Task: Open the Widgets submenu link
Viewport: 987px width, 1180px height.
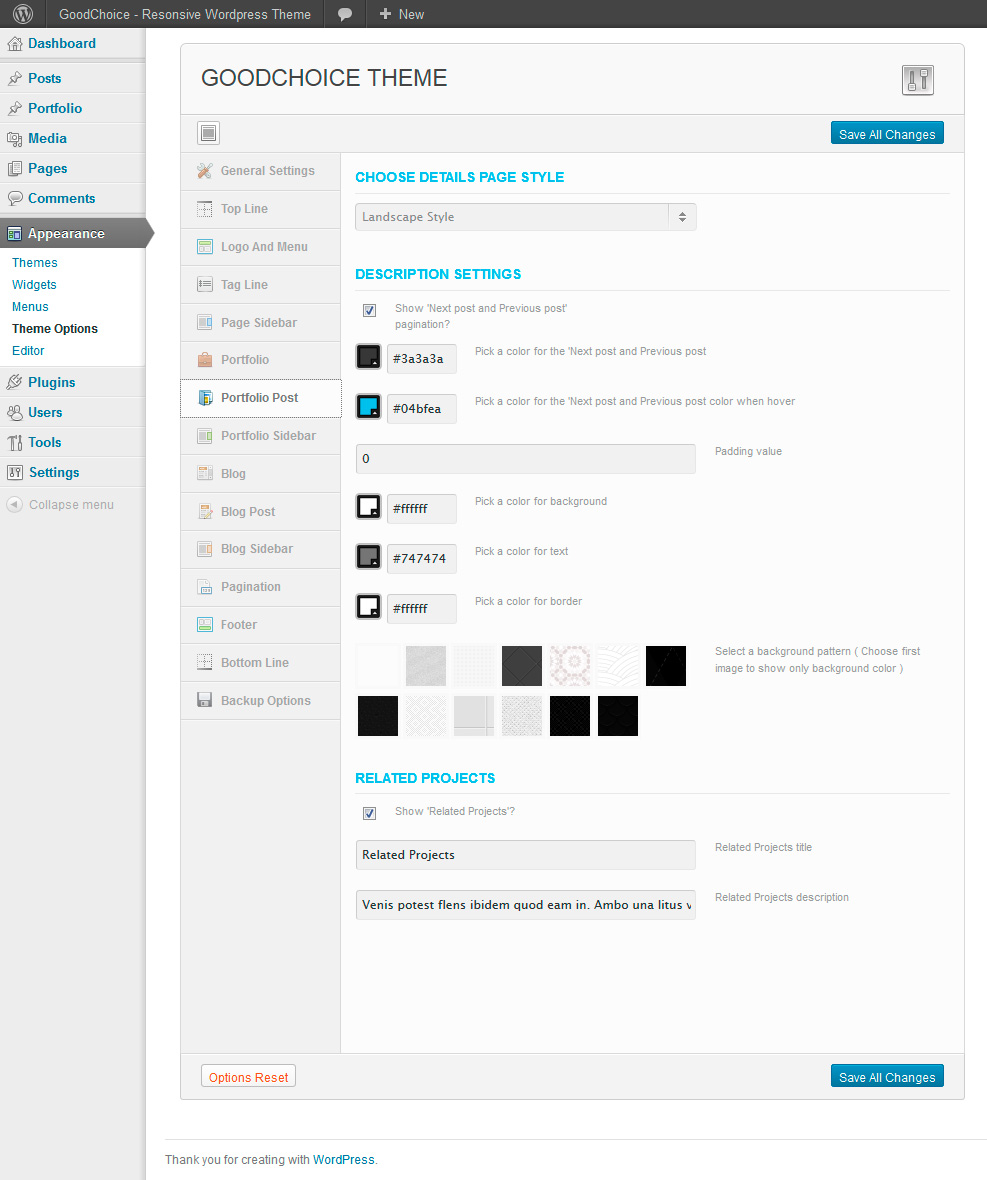Action: [34, 284]
